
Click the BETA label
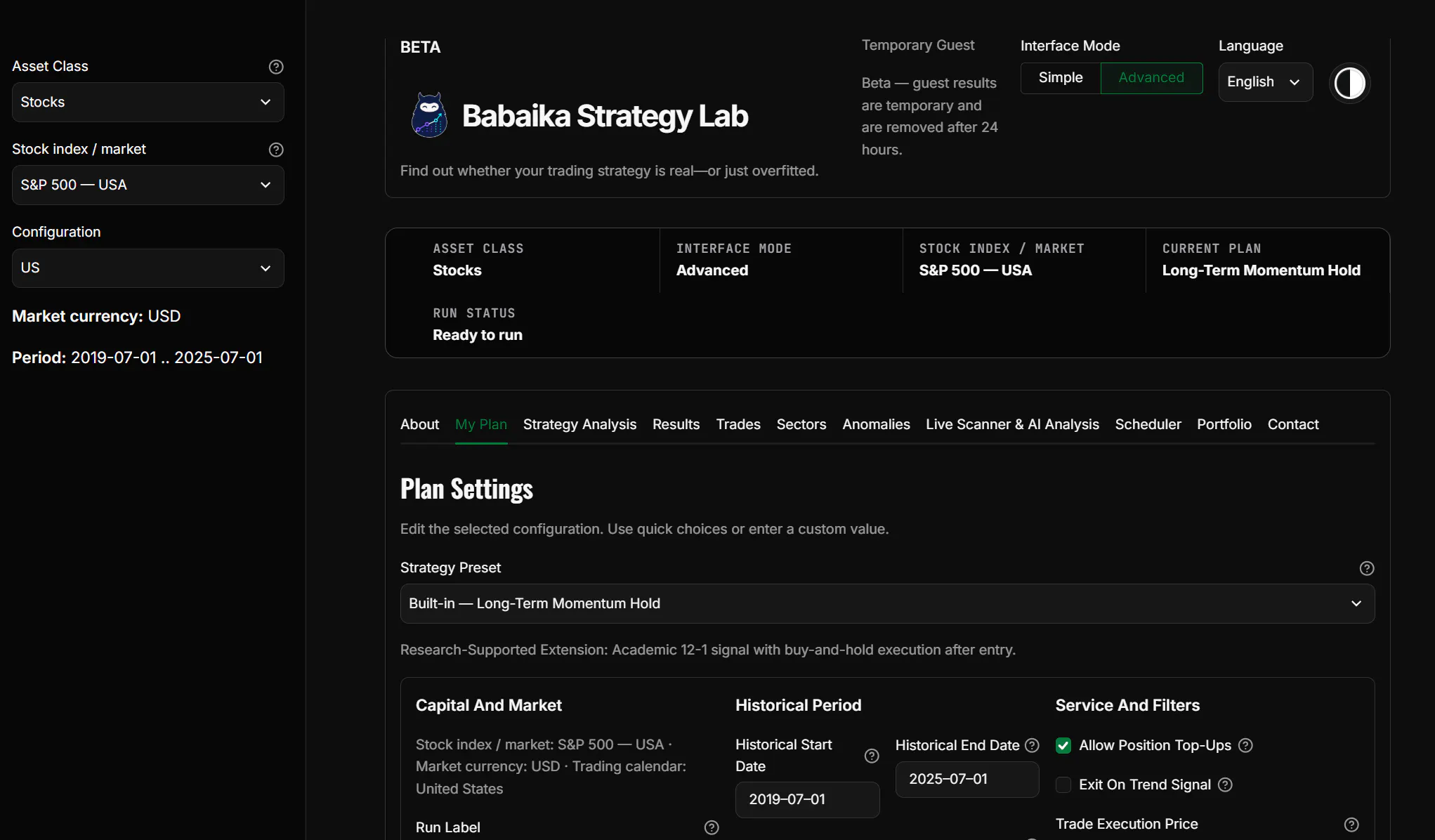[420, 47]
